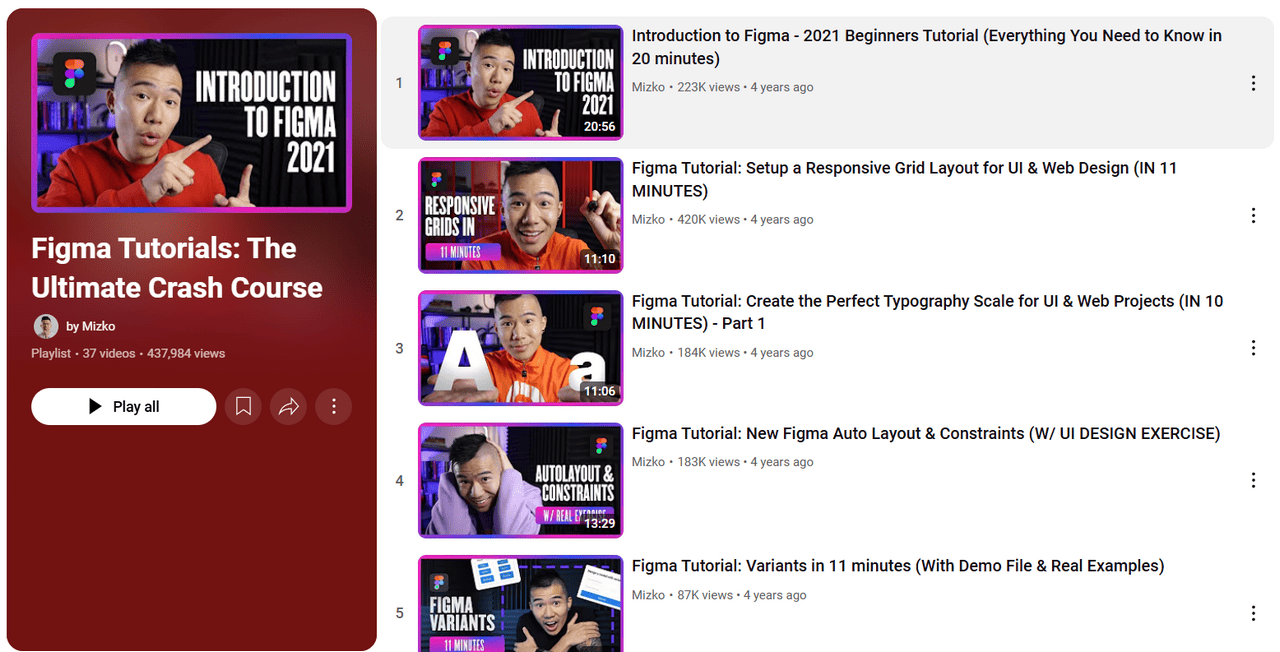The height and width of the screenshot is (652, 1280).
Task: Open the "Responsive Grids in 11 Minutes" thumbnail
Action: (x=520, y=215)
